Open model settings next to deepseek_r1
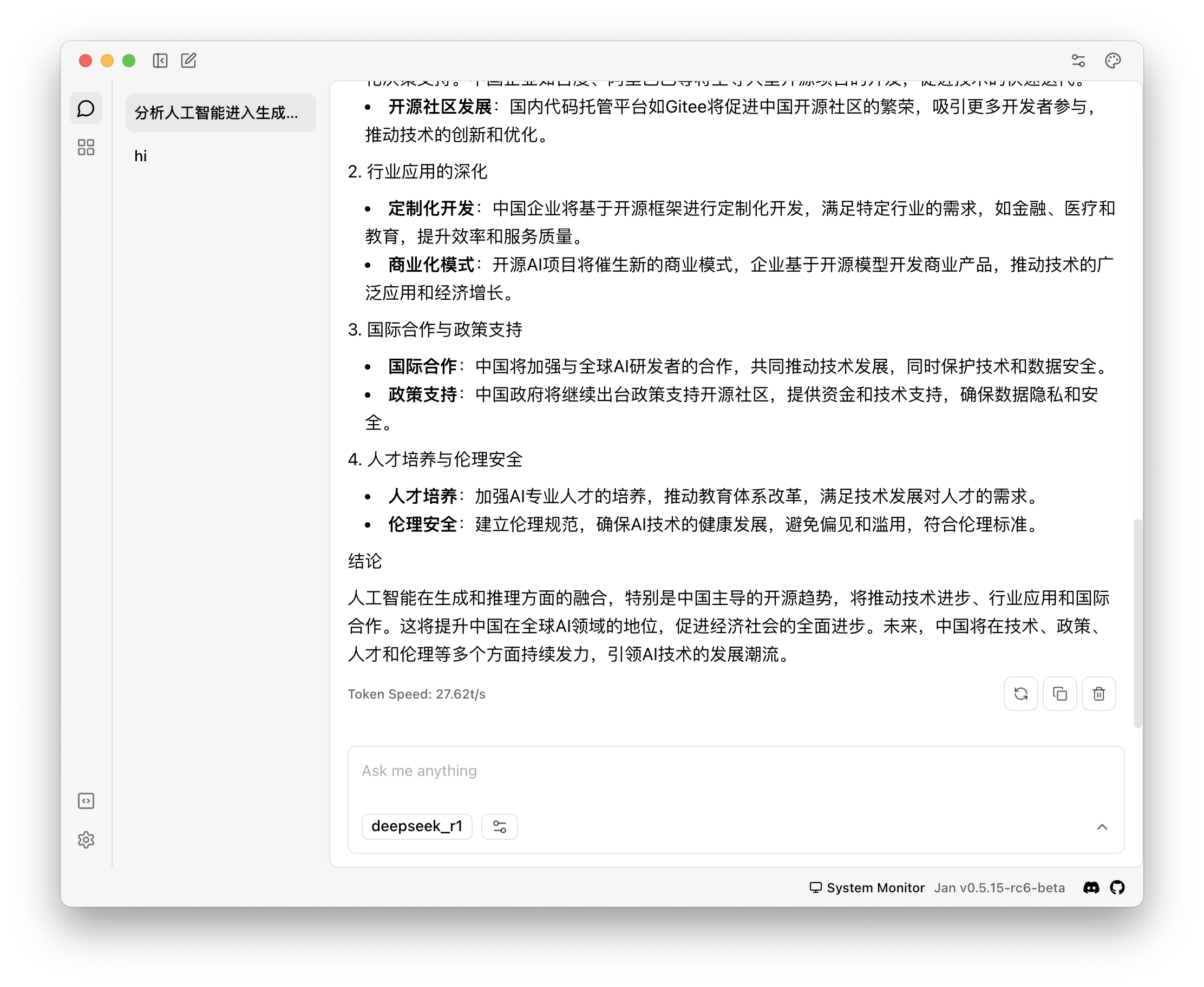This screenshot has width=1204, height=987. point(499,827)
